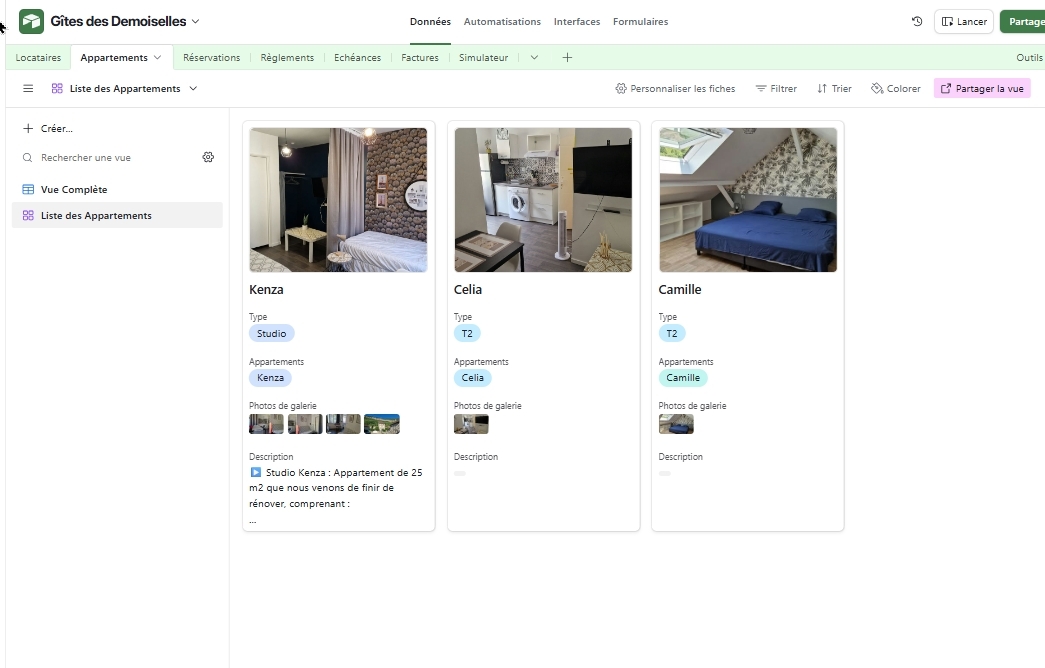Screen dimensions: 1045x668
Task: Show more tables with chevron dropdown
Action: (x=534, y=58)
